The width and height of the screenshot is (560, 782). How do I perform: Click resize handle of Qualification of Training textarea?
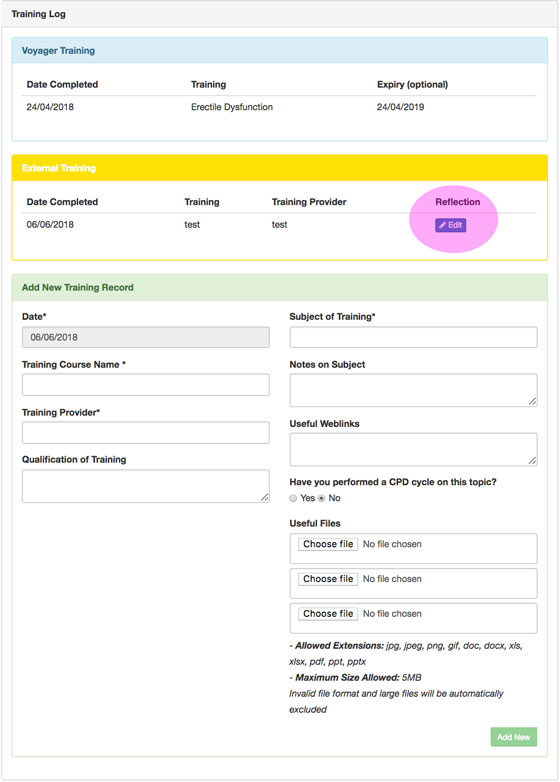coord(265,497)
